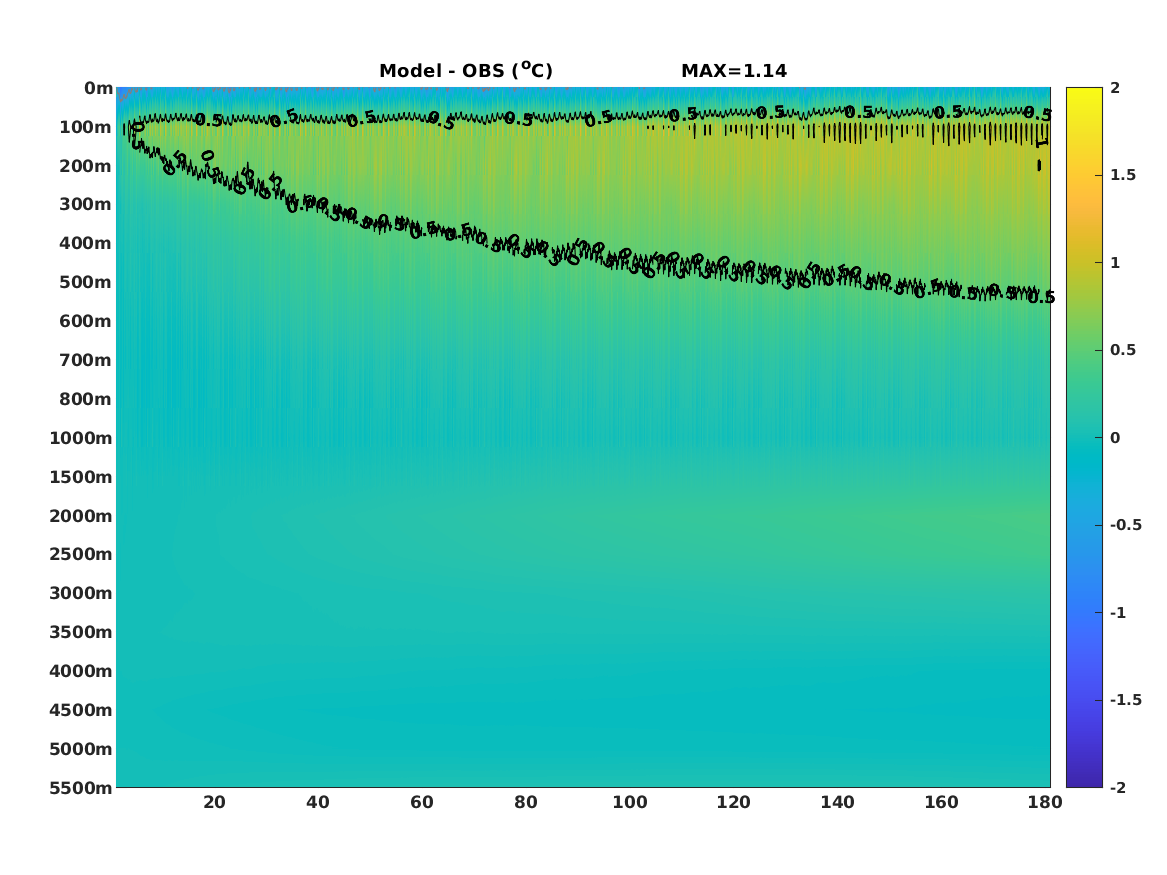Viewport: 1167px width, 875px height.
Task: Click the teal middle of the colorbar
Action: (1084, 438)
